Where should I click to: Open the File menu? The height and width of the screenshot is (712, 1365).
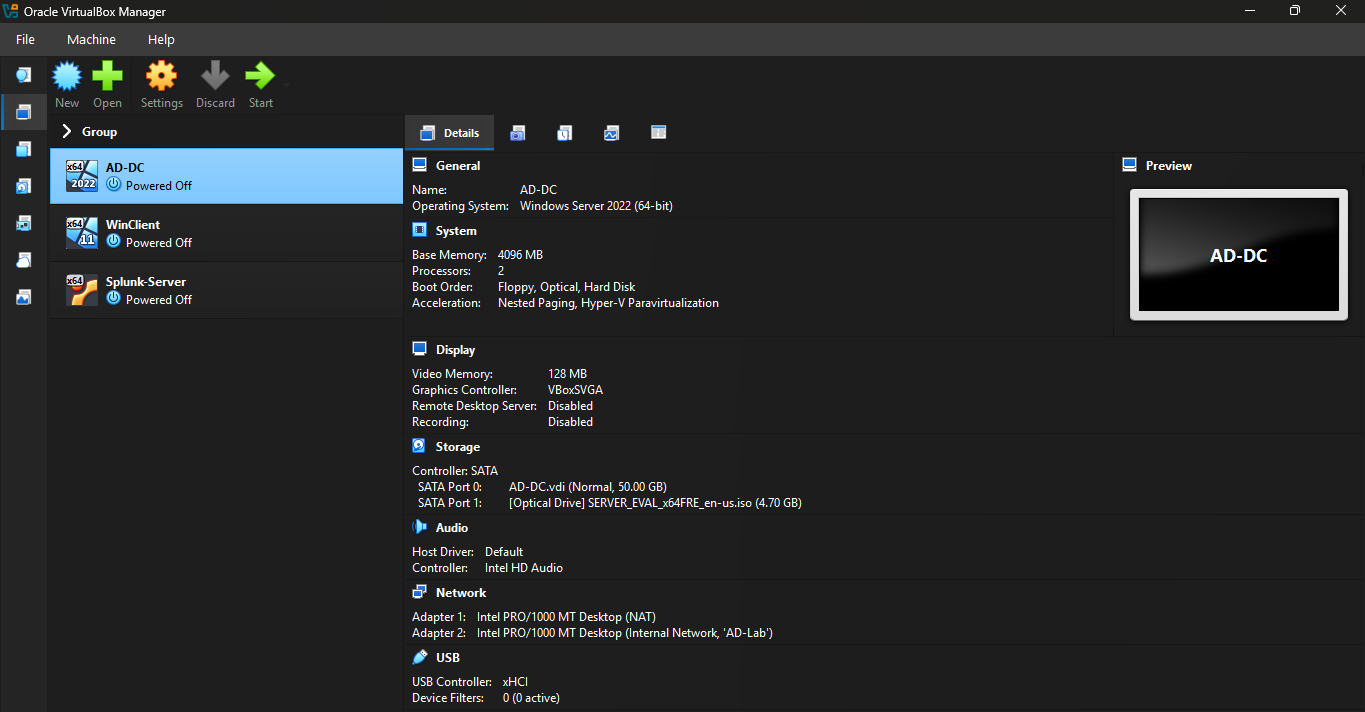coord(25,39)
